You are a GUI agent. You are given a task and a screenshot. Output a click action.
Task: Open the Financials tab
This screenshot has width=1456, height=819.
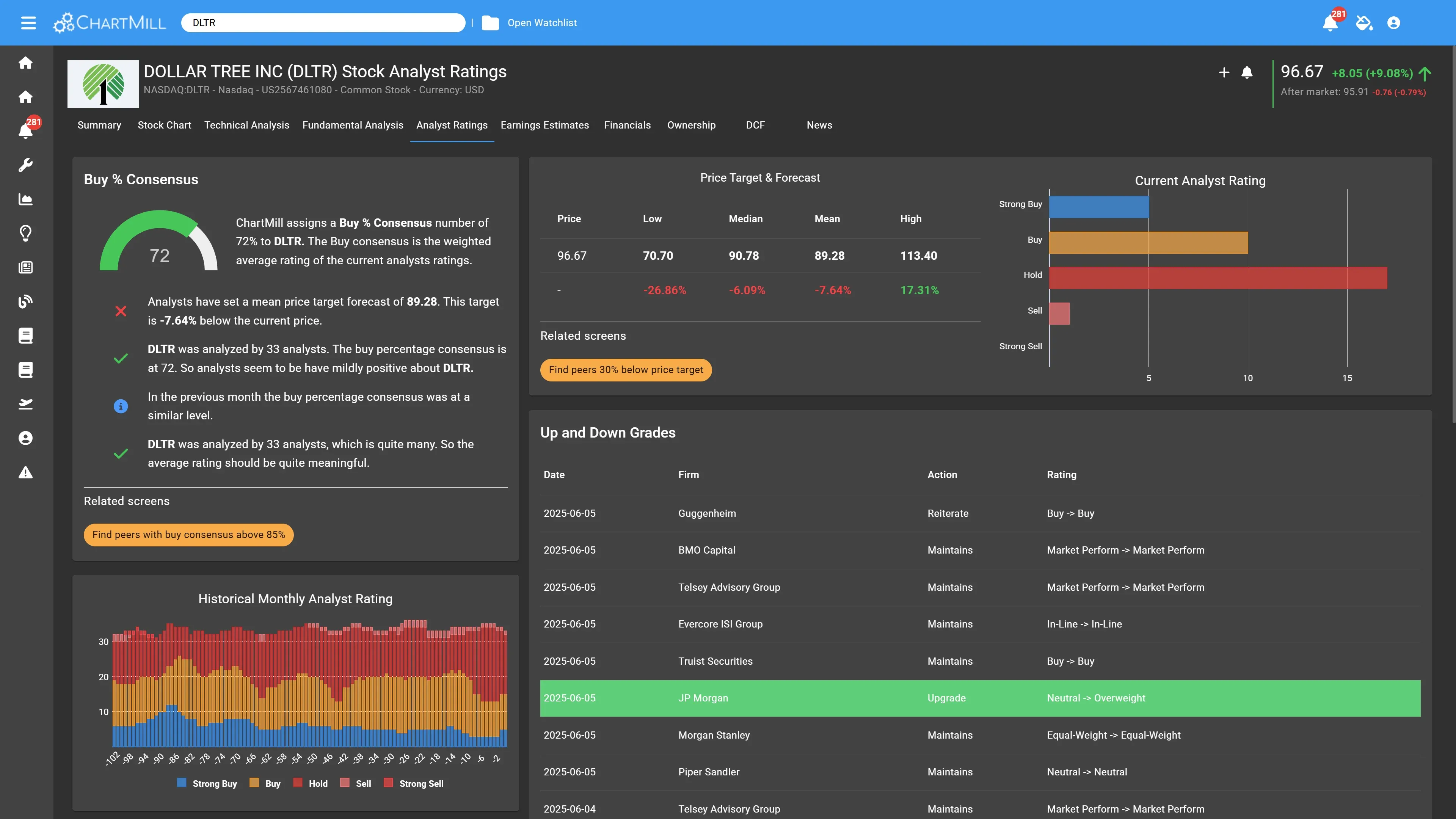(x=628, y=125)
